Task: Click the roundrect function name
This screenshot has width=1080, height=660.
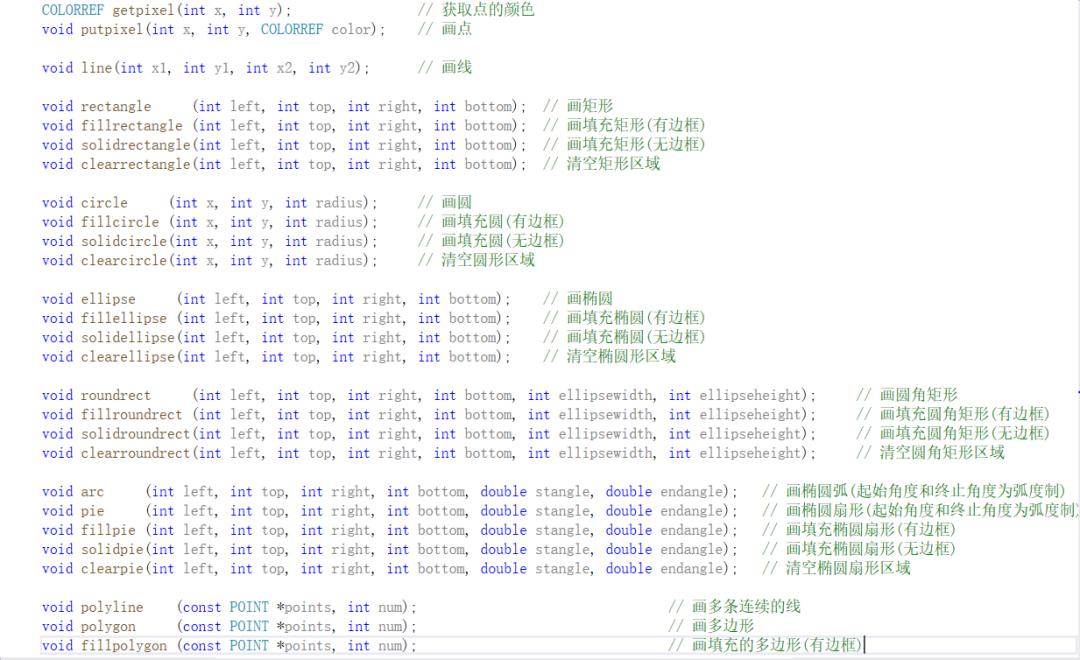Action: [x=116, y=396]
